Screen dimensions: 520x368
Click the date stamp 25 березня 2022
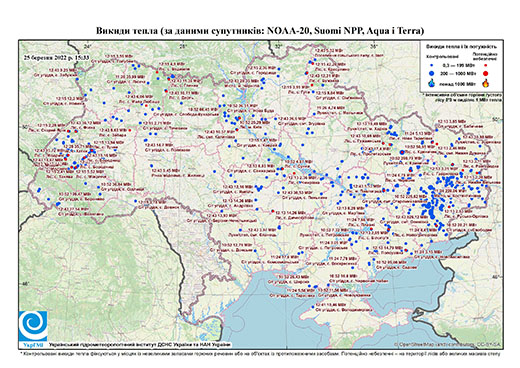(x=56, y=57)
